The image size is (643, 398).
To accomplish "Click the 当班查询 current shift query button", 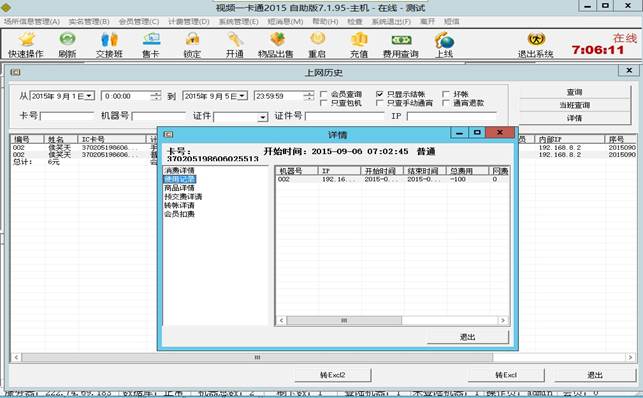I will pos(575,105).
